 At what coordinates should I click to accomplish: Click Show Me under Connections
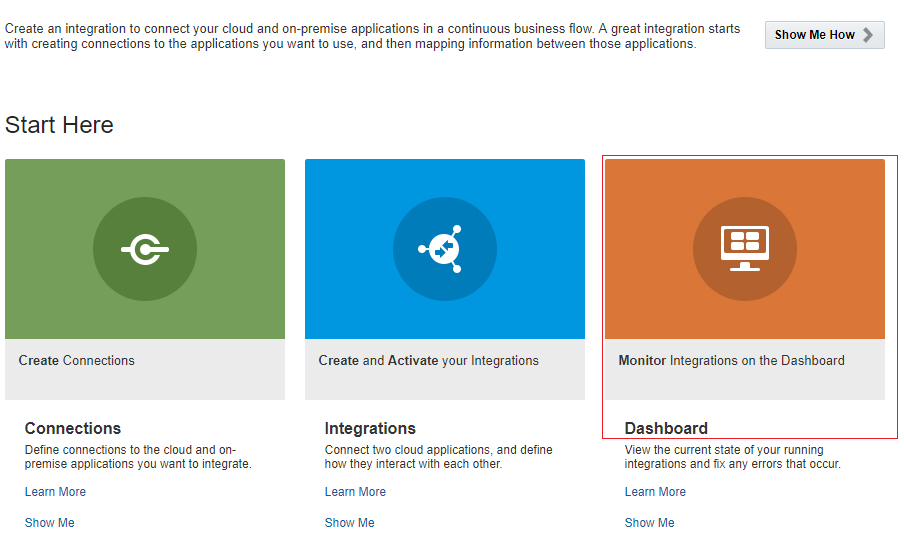click(50, 523)
